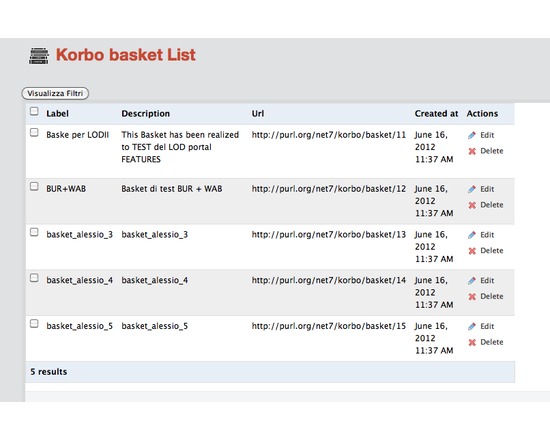Click the URL ending in basket/11
This screenshot has height=440, width=550.
click(x=329, y=135)
